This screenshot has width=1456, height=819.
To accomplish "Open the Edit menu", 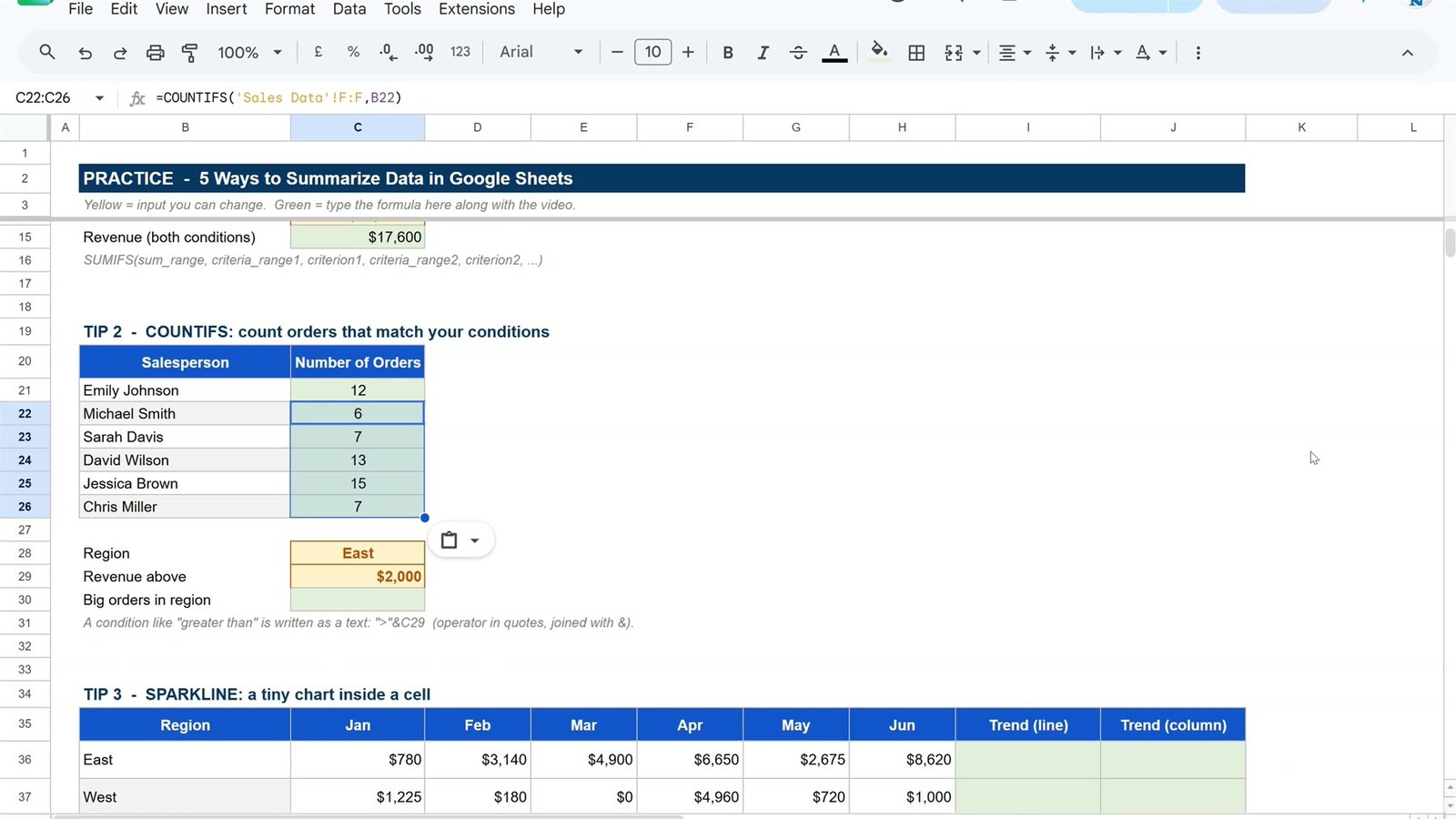I will point(124,9).
